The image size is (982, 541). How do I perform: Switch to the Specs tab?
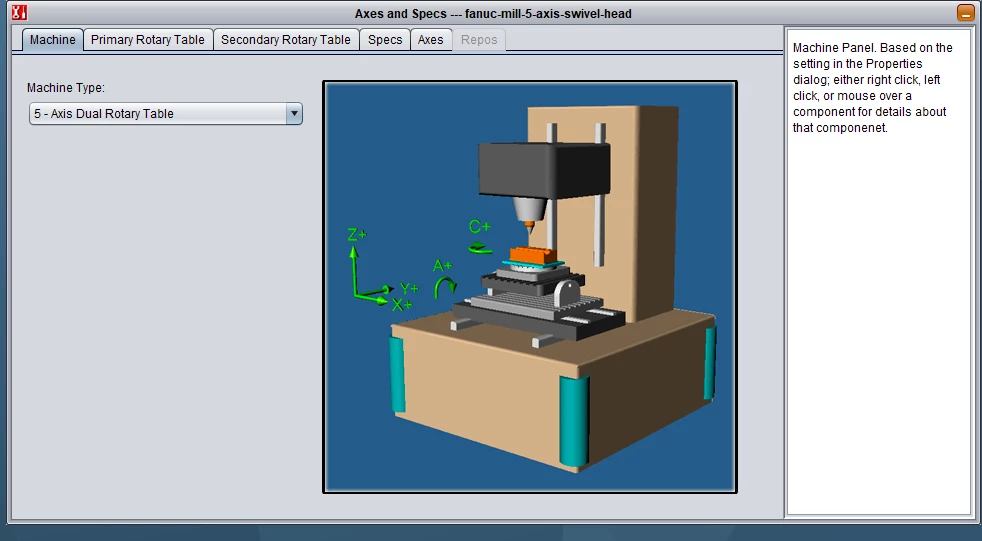tap(385, 39)
